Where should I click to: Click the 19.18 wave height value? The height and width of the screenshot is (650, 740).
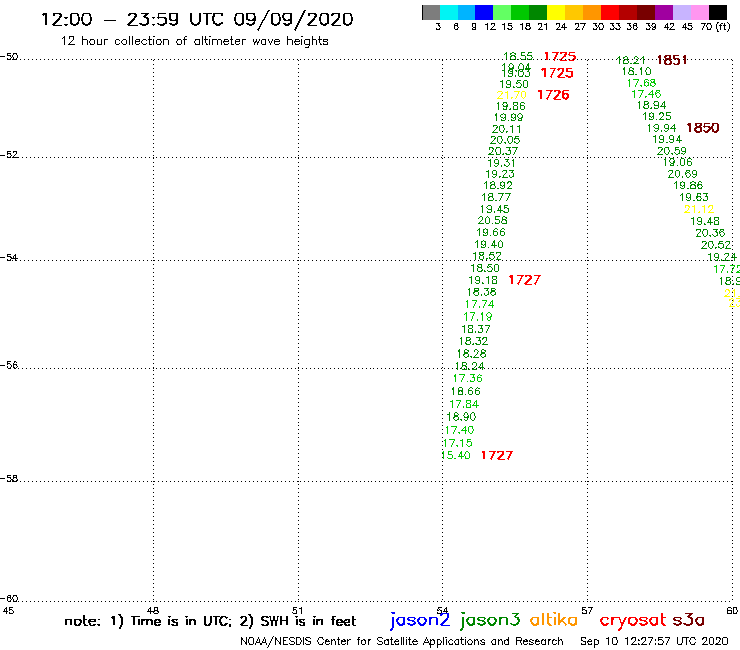pyautogui.click(x=483, y=280)
